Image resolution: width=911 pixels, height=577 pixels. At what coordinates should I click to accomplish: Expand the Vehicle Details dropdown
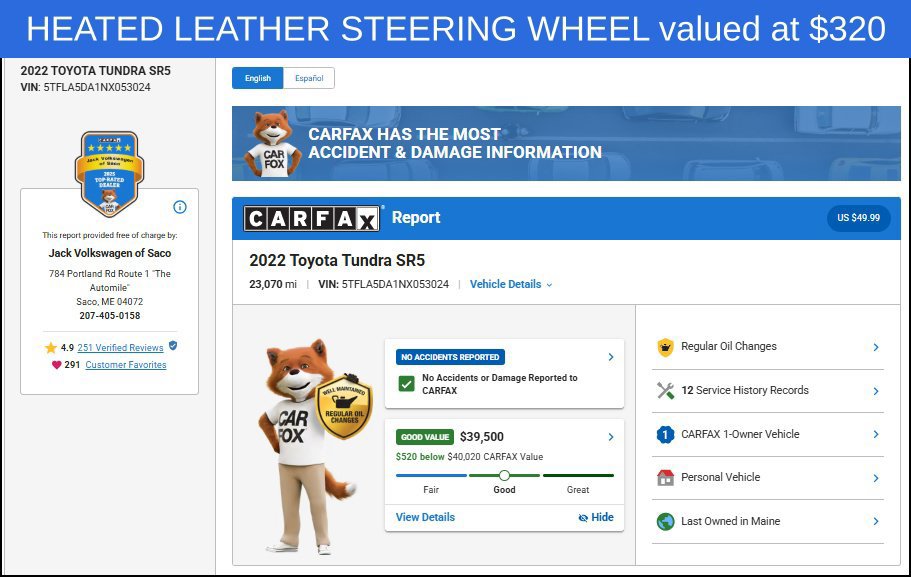511,284
